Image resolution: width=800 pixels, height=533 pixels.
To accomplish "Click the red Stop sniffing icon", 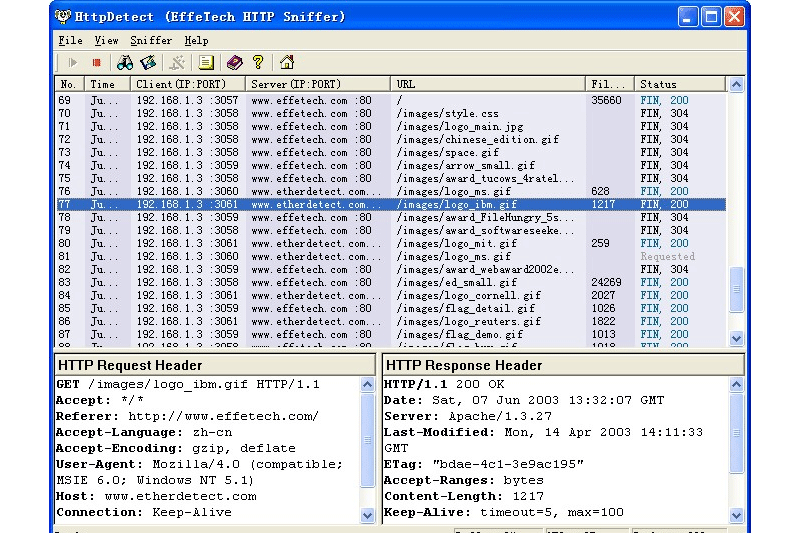I will (x=97, y=63).
